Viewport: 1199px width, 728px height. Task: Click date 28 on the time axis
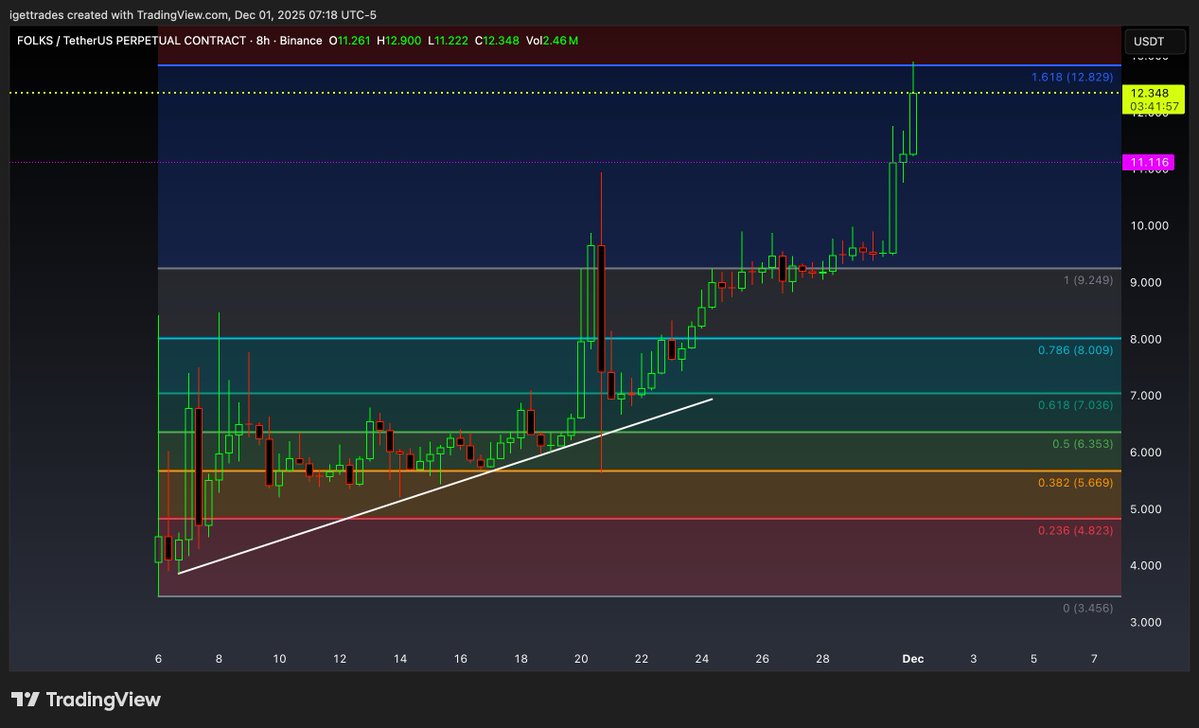pos(823,659)
